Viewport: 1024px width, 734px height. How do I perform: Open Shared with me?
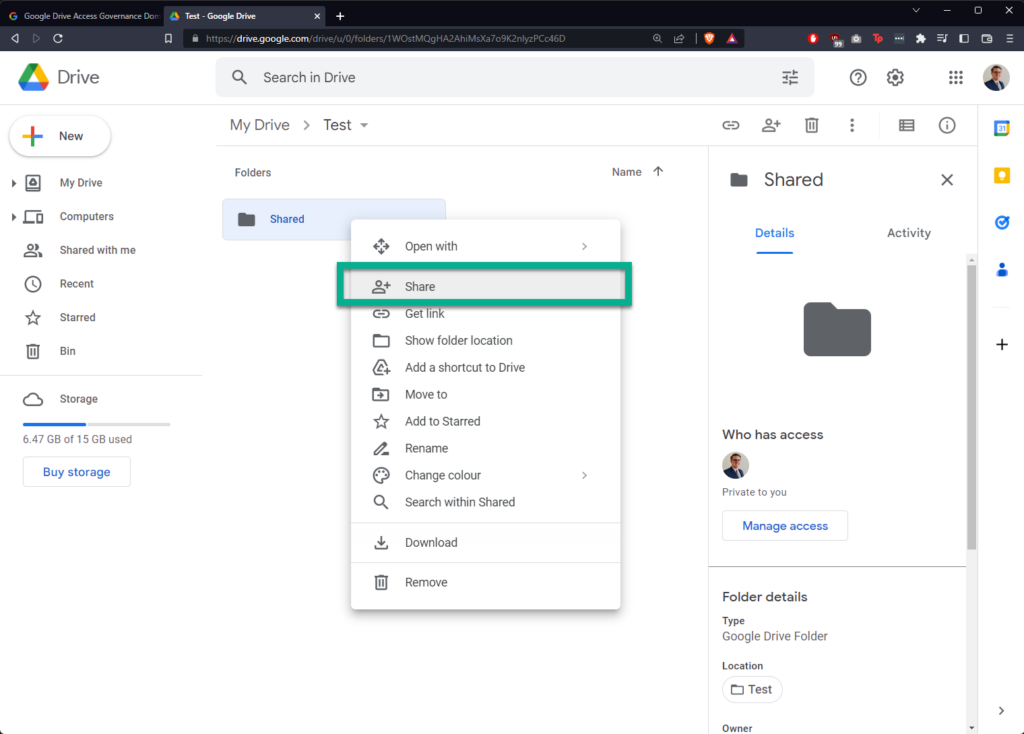(97, 250)
